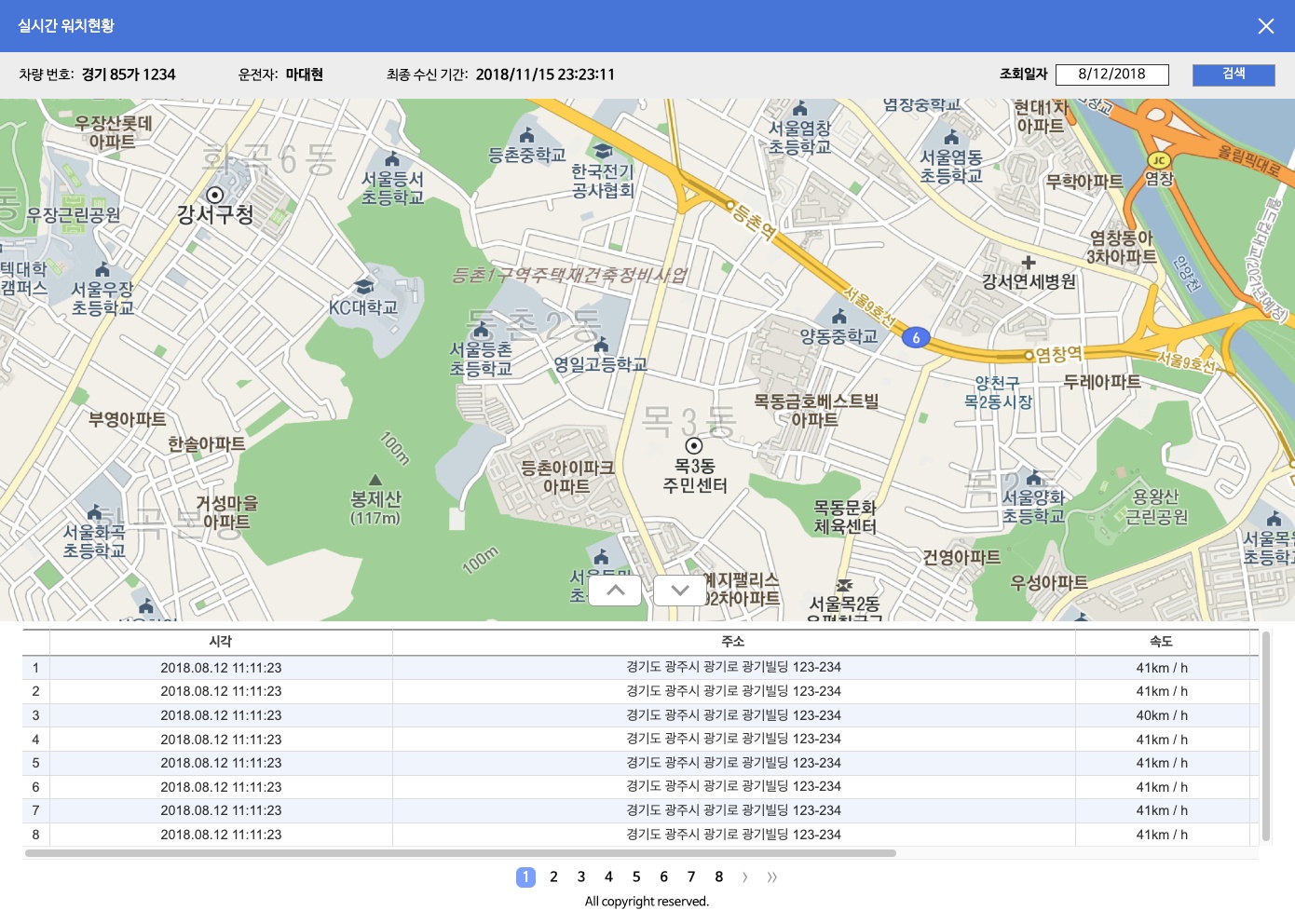Click the 봉제산 mountain triangle icon
Viewport: 1295px width, 924px height.
[x=375, y=480]
